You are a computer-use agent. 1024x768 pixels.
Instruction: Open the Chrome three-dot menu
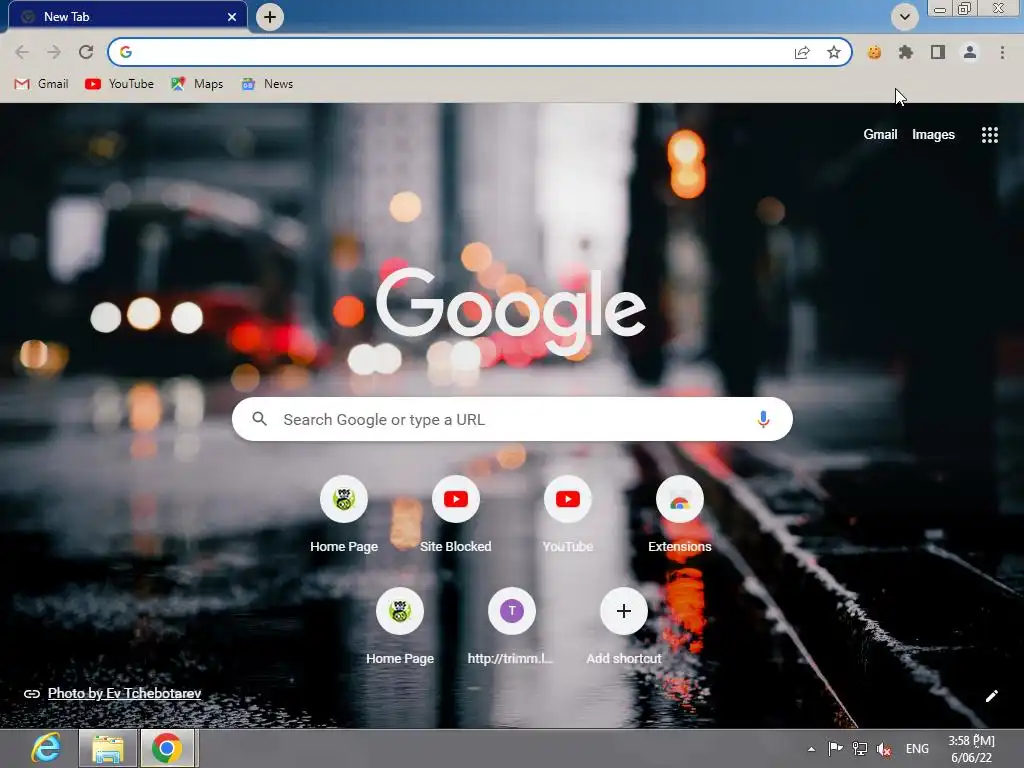pos(1002,52)
